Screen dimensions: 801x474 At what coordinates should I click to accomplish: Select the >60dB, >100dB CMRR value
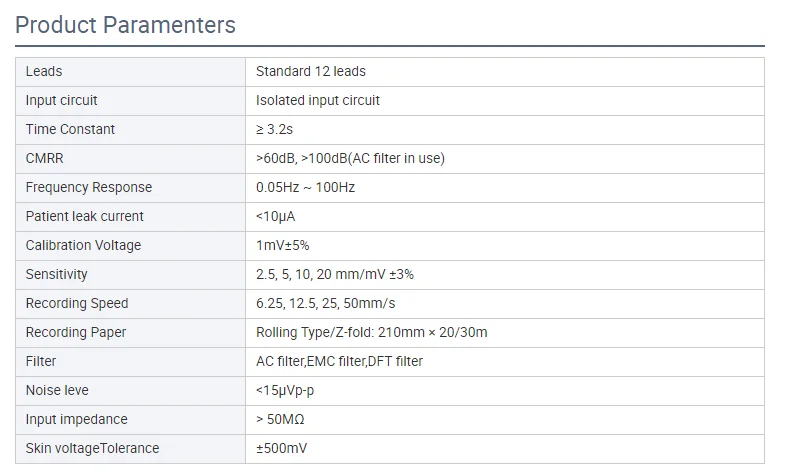(x=350, y=158)
